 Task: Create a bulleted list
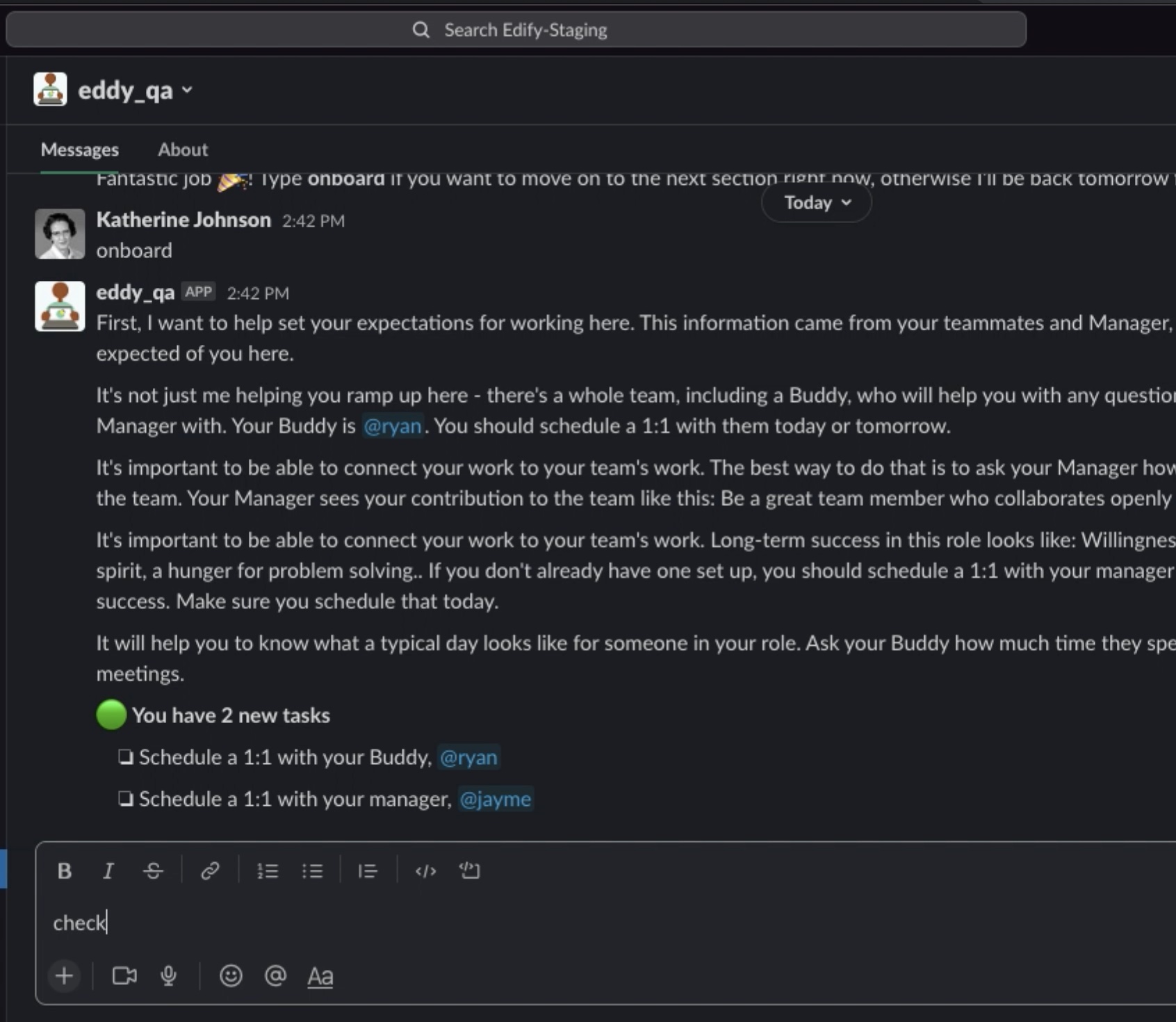(x=312, y=871)
